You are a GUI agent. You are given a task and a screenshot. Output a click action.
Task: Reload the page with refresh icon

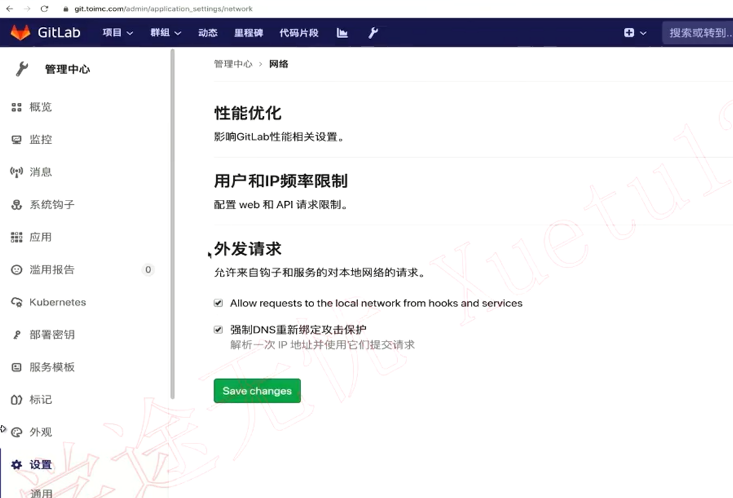pos(44,8)
